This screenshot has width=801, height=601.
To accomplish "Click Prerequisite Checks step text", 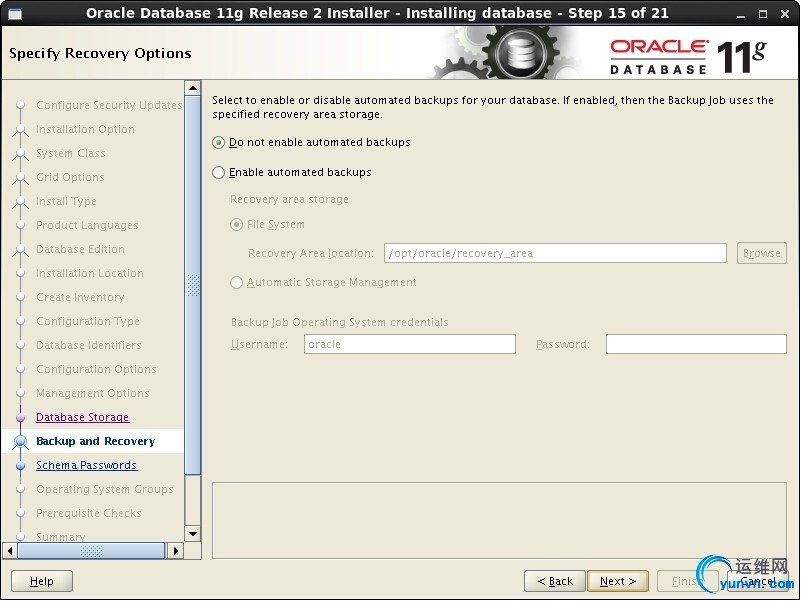I will click(x=88, y=514).
